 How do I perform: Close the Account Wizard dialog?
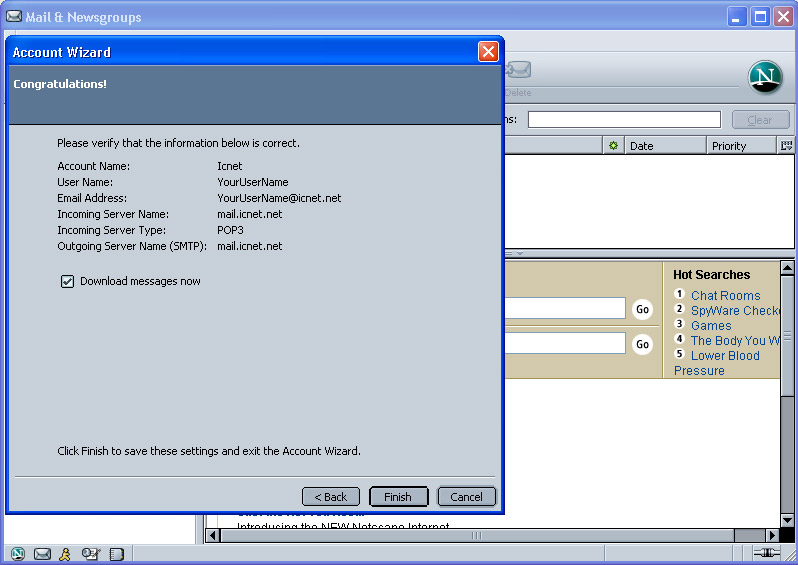(488, 51)
